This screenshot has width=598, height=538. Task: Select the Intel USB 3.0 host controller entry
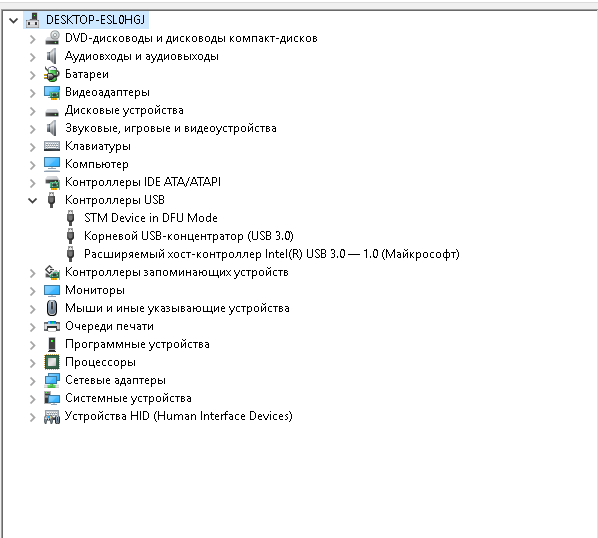click(x=272, y=254)
